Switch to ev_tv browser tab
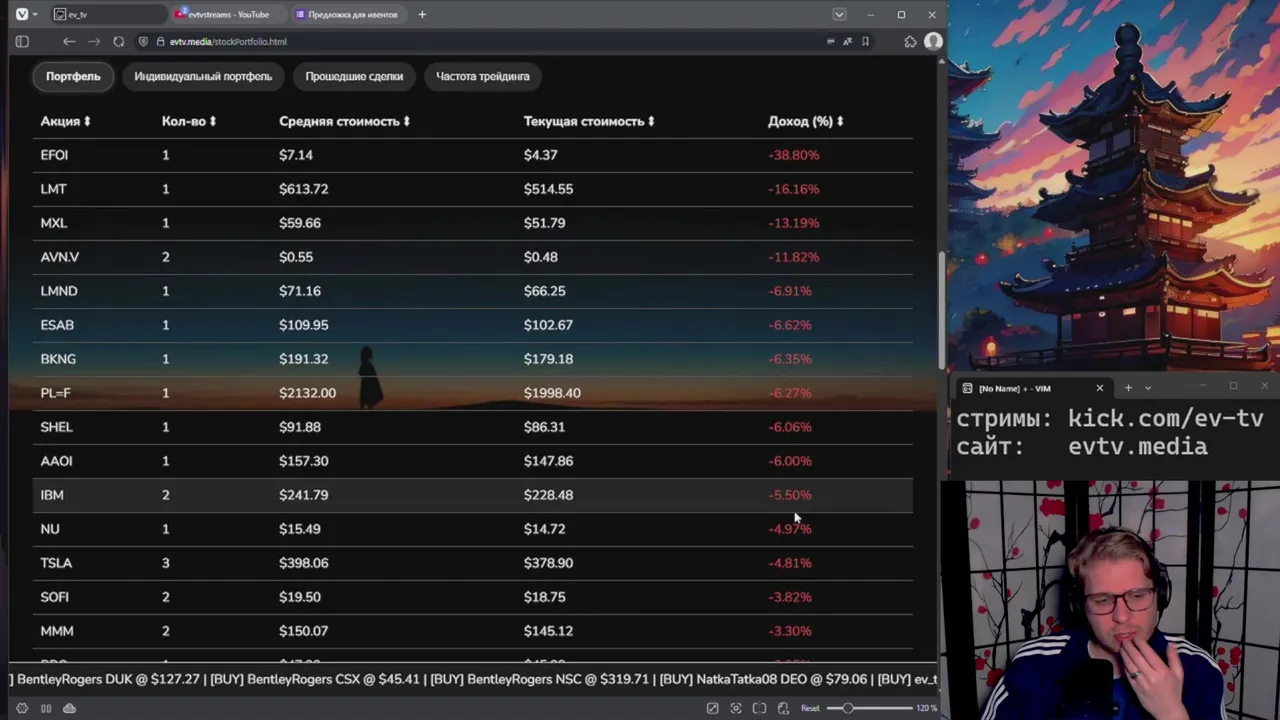Image resolution: width=1280 pixels, height=720 pixels. (x=108, y=14)
